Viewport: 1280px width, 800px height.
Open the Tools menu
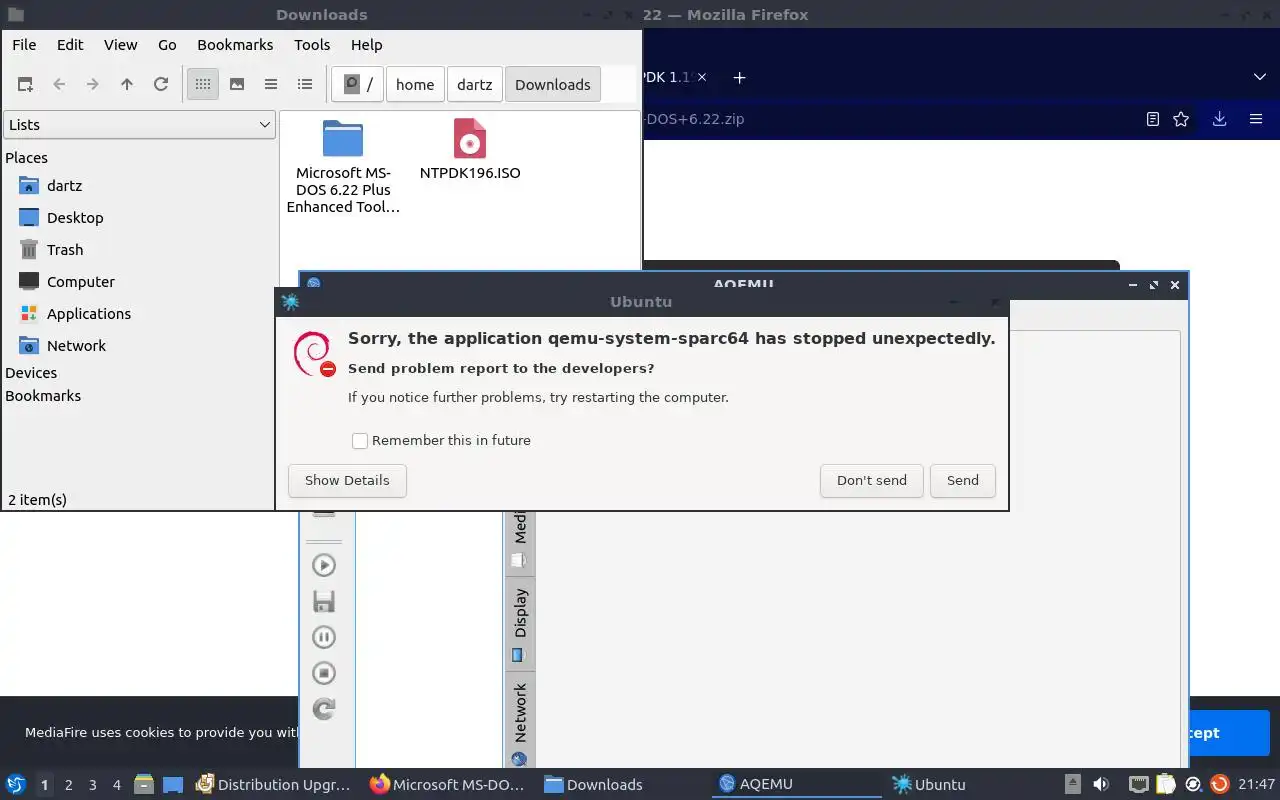coord(312,45)
